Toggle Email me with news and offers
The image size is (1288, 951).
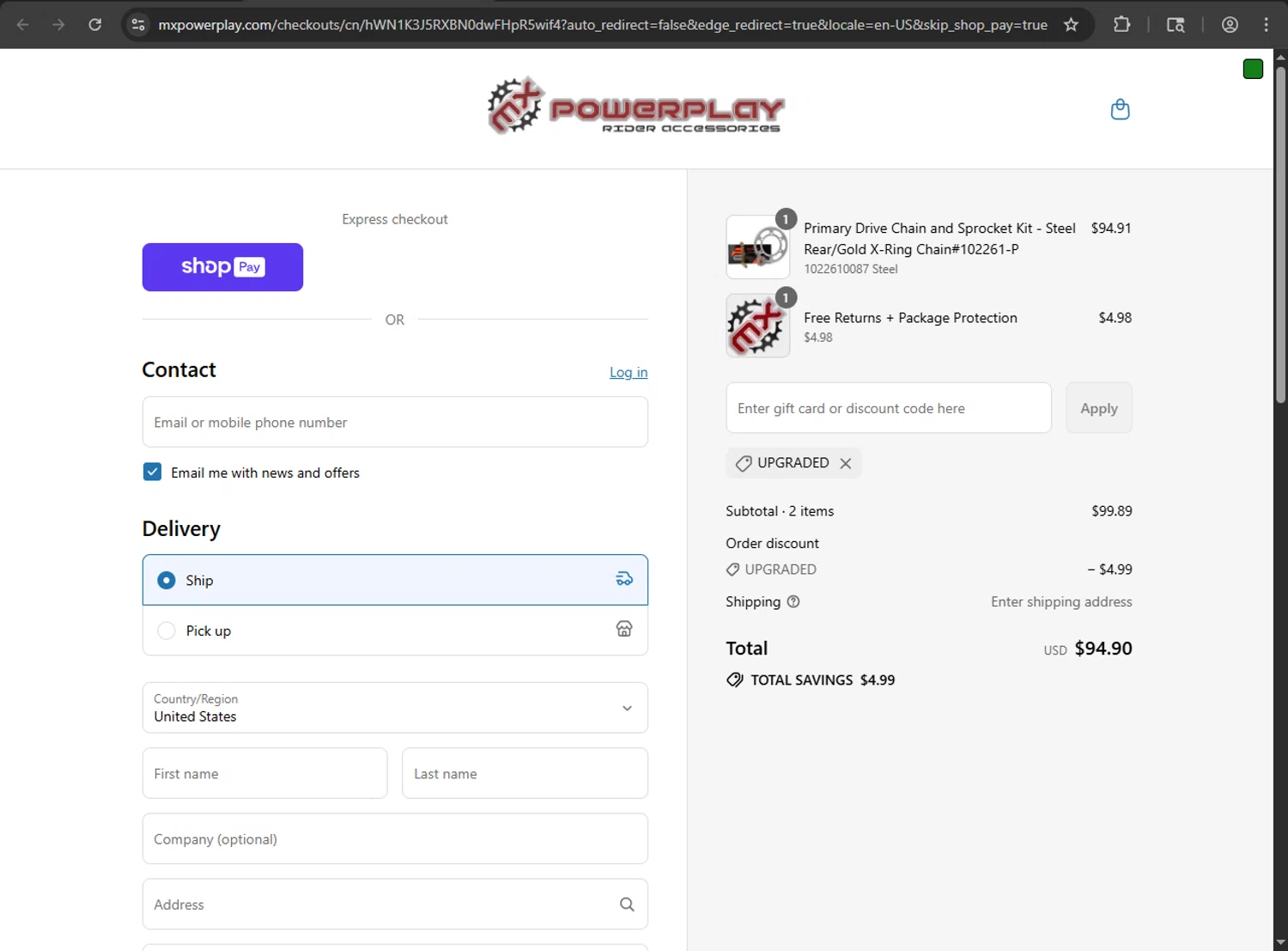pyautogui.click(x=152, y=472)
